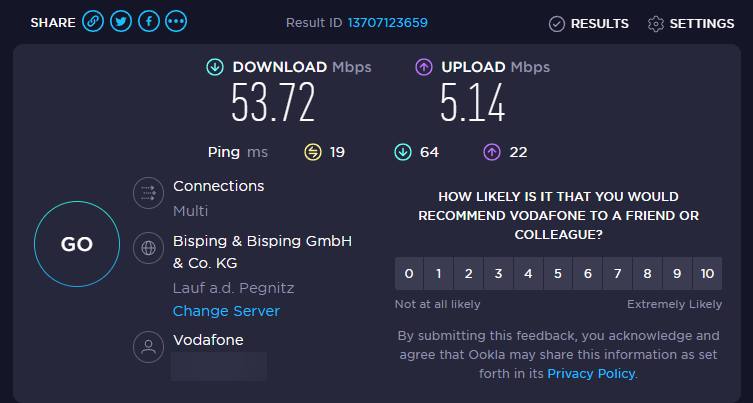753x403 pixels.
Task: Click the download arrow icon
Action: click(214, 67)
